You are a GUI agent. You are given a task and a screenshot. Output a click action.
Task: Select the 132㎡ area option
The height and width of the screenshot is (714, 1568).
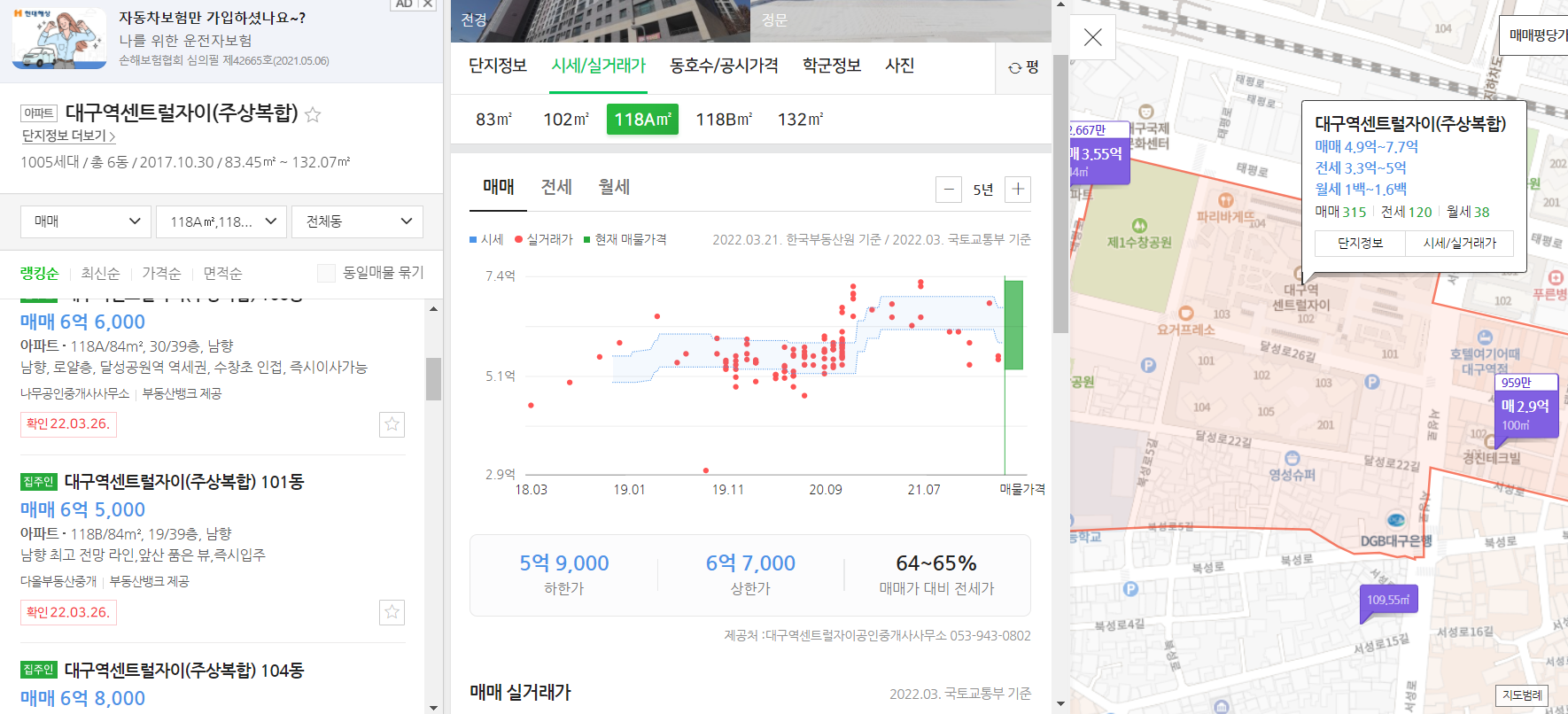click(x=801, y=119)
